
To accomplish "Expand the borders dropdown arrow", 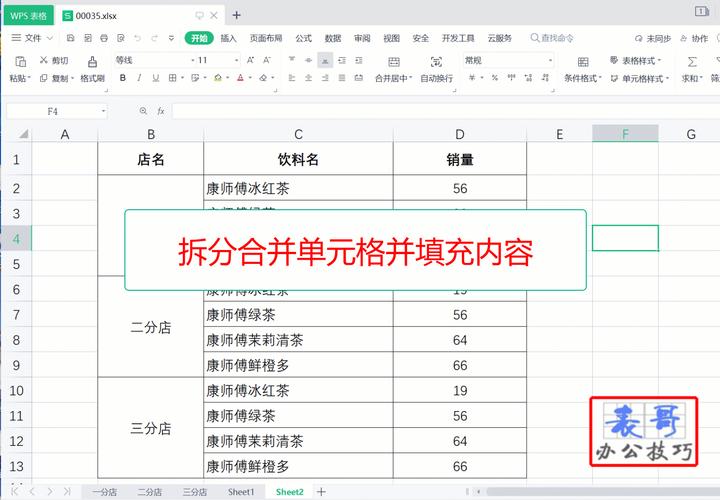I will [183, 78].
